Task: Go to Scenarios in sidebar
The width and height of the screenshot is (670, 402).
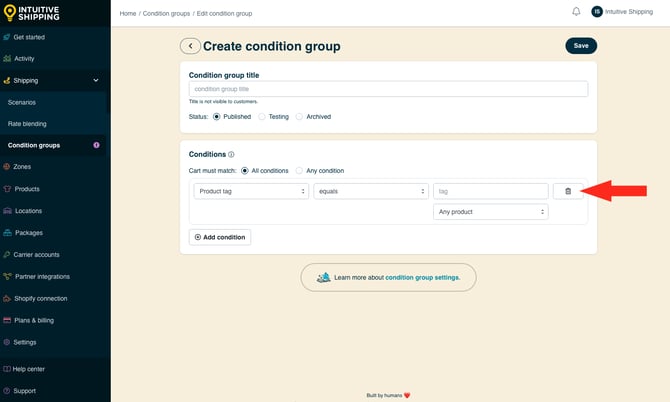Action: click(x=22, y=103)
